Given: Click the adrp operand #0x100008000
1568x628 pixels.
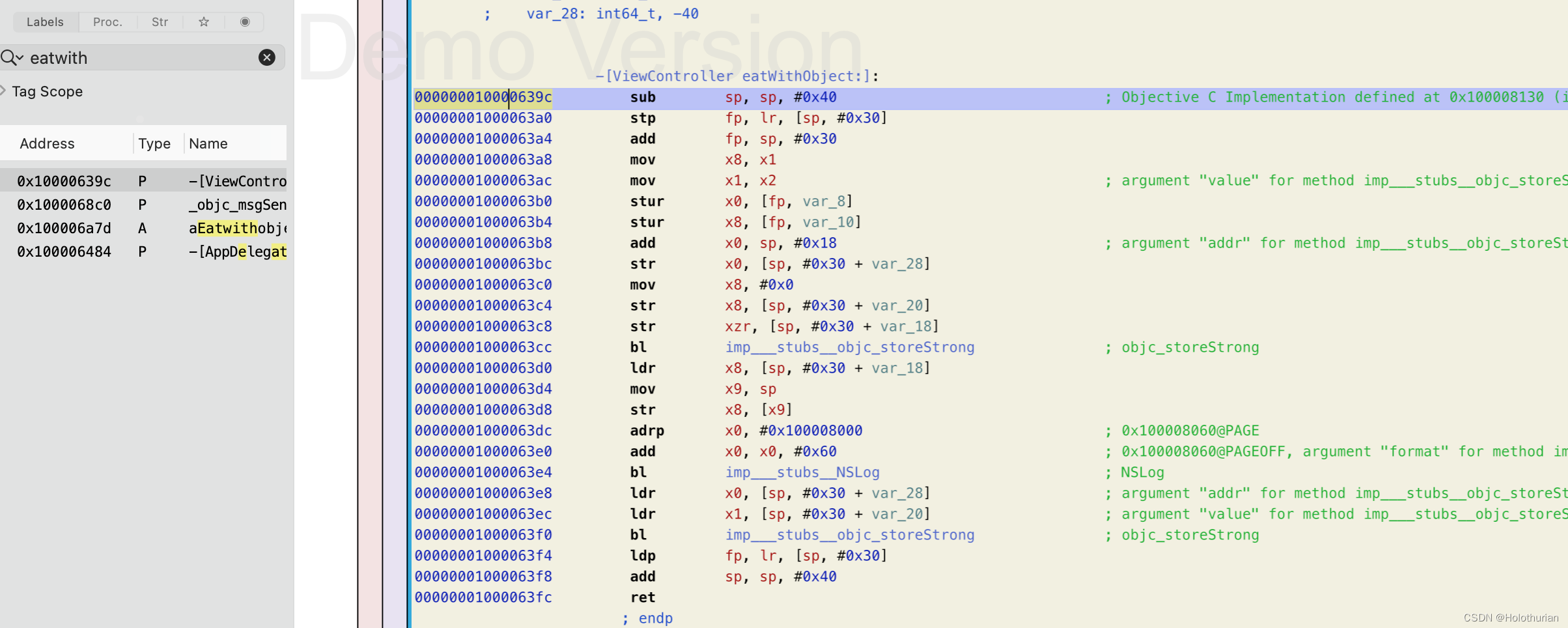Looking at the screenshot, I should 811,431.
